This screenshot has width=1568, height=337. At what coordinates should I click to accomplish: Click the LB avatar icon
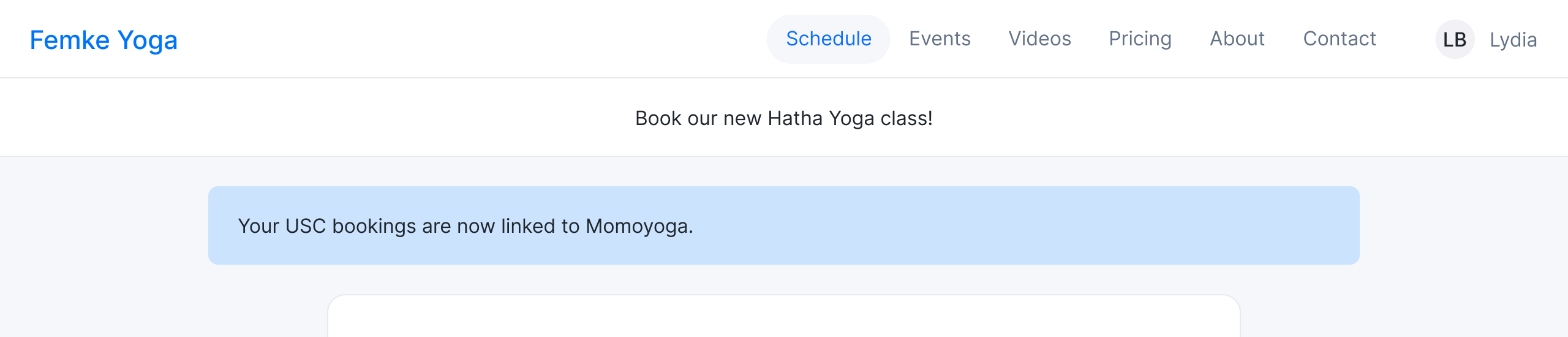tap(1455, 40)
